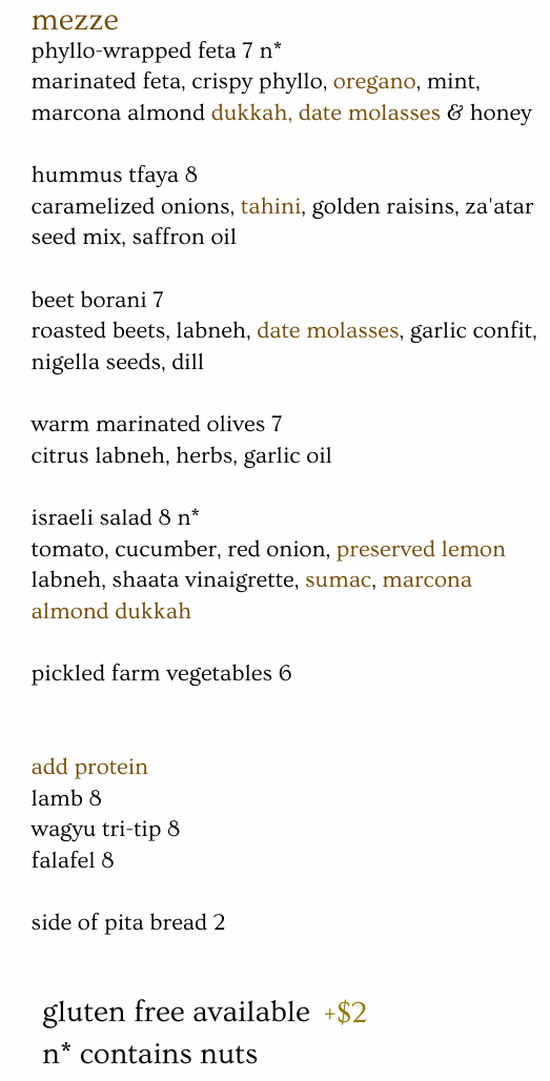Select the phyllo-wrapped feta item

click(158, 52)
